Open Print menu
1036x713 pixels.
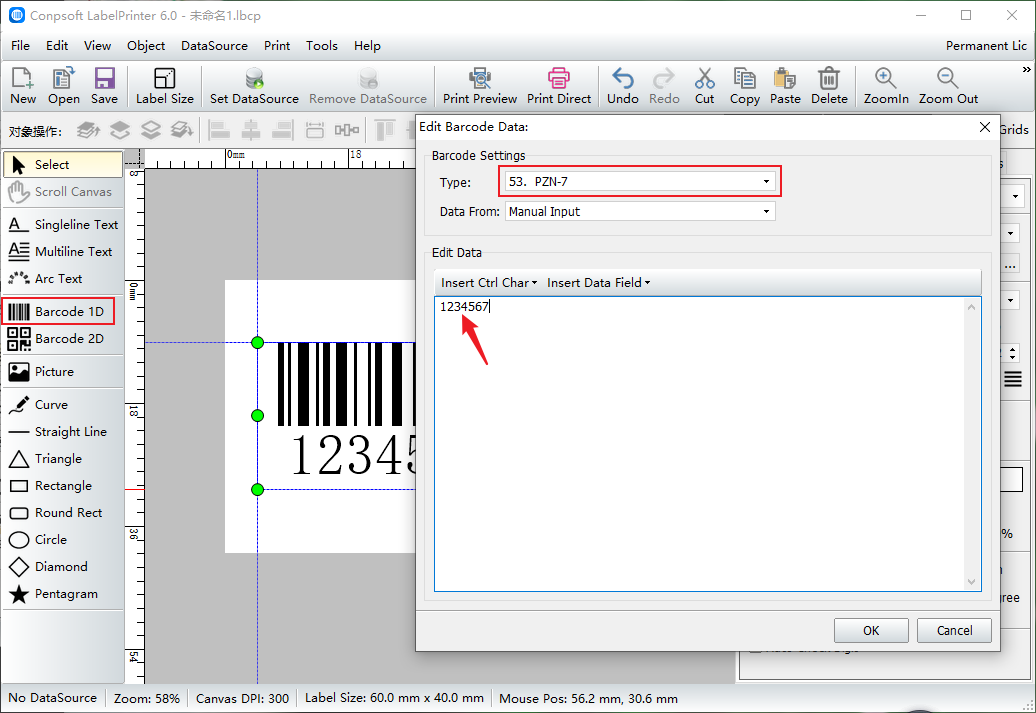pos(277,46)
